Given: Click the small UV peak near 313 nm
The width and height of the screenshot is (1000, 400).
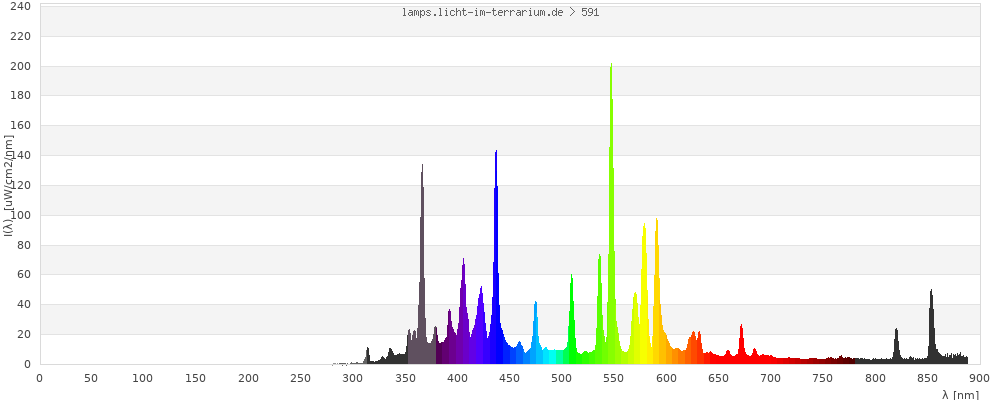Looking at the screenshot, I should point(367,355).
